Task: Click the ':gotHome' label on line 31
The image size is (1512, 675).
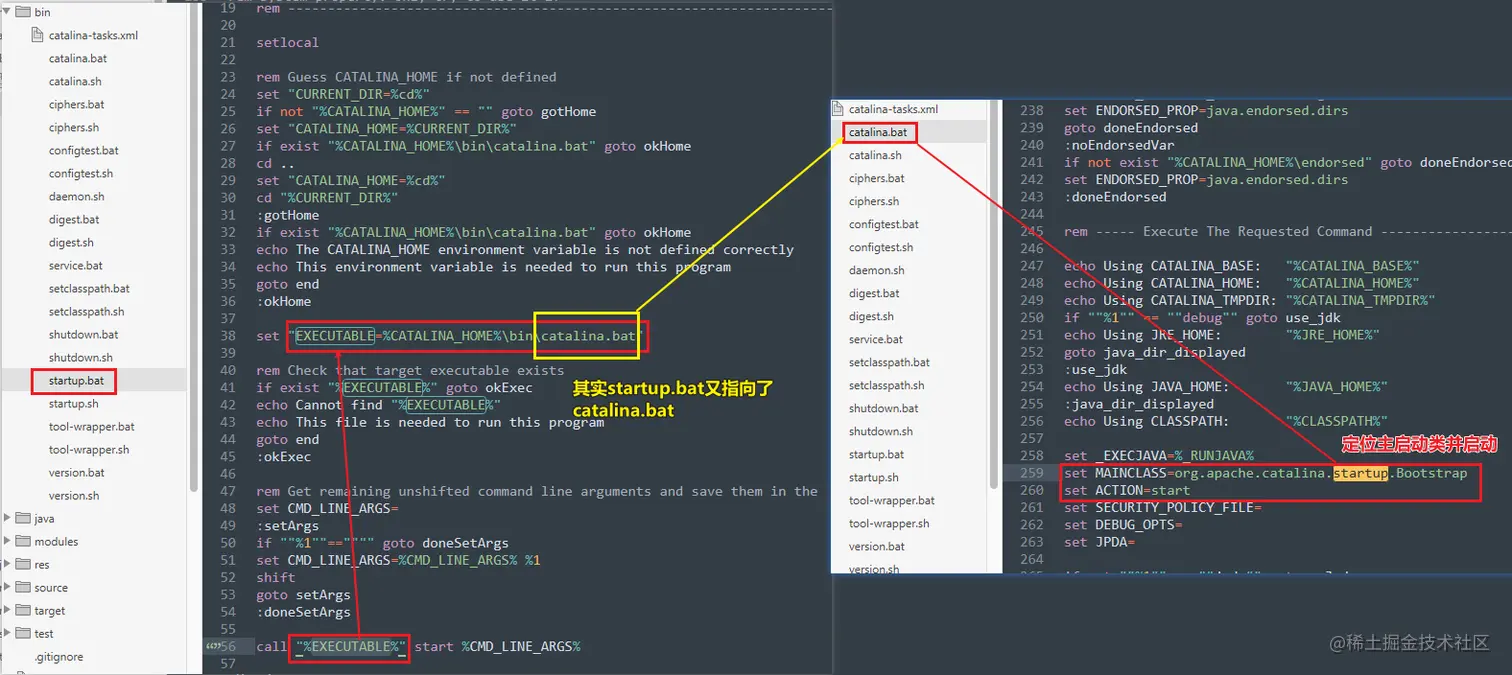Action: [x=287, y=215]
